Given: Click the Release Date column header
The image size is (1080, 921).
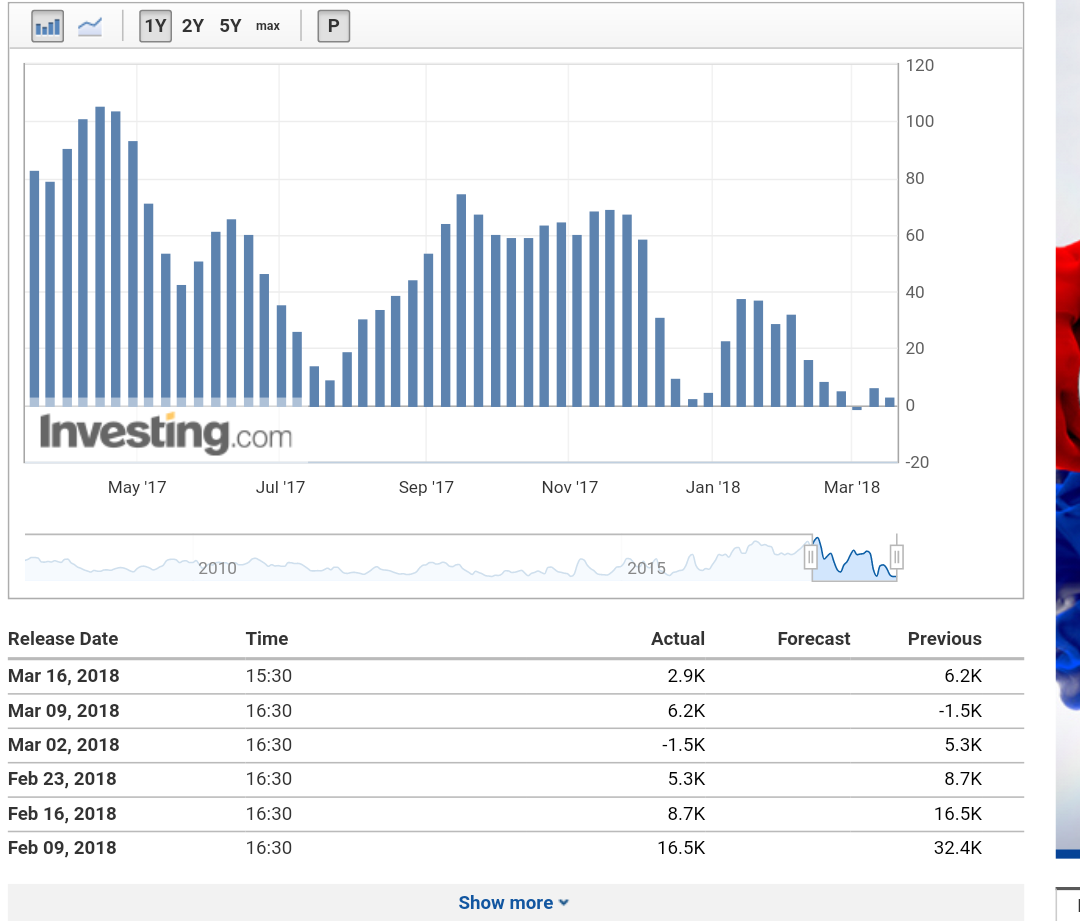Looking at the screenshot, I should (63, 639).
